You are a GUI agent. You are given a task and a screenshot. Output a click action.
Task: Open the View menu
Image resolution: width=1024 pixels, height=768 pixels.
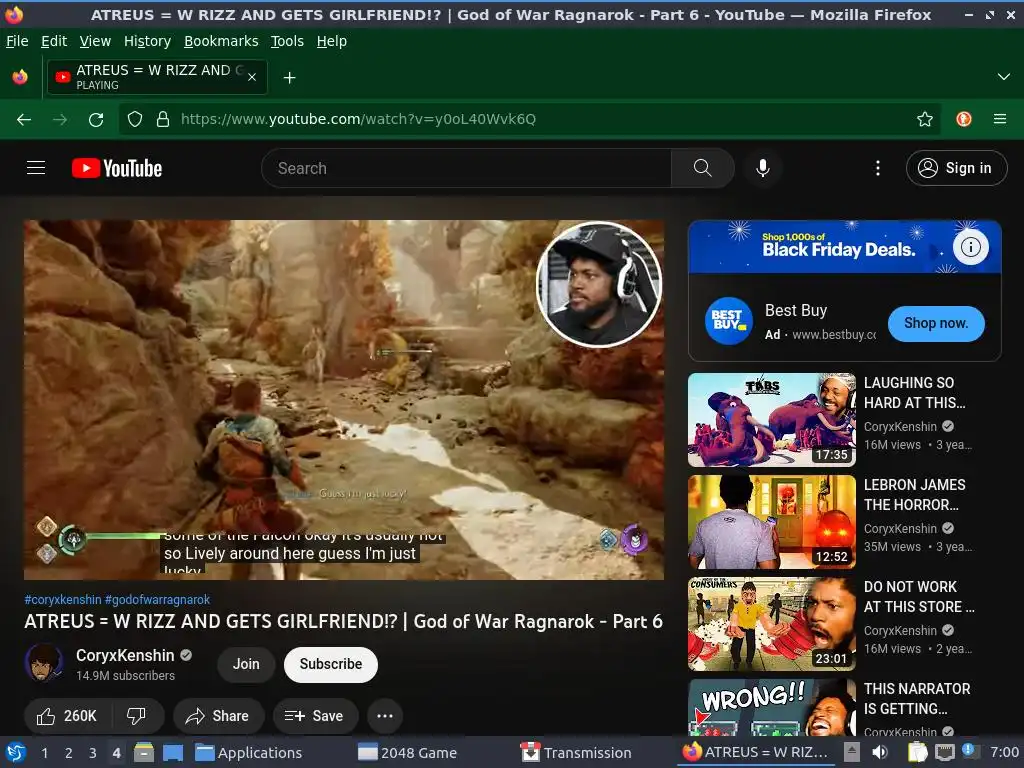tap(95, 41)
